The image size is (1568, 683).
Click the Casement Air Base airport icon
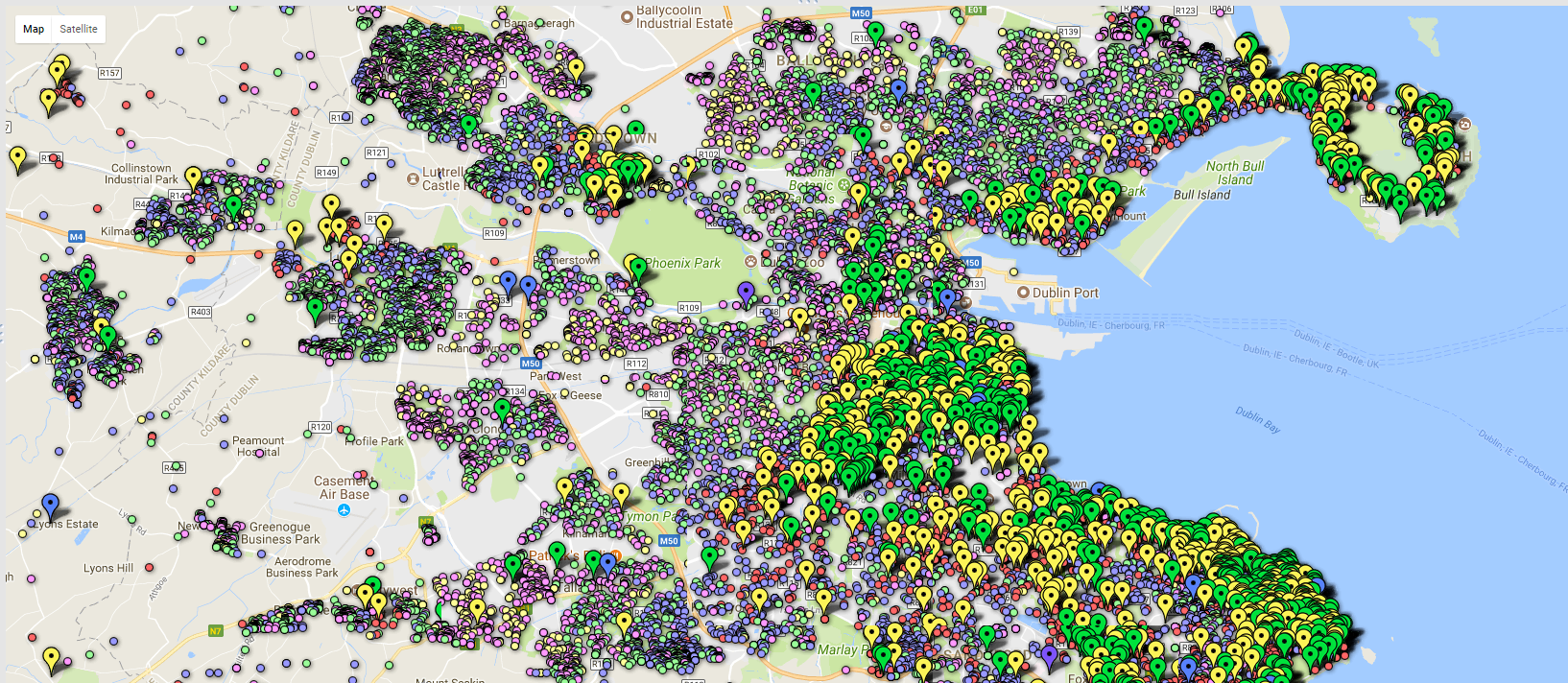(x=344, y=509)
